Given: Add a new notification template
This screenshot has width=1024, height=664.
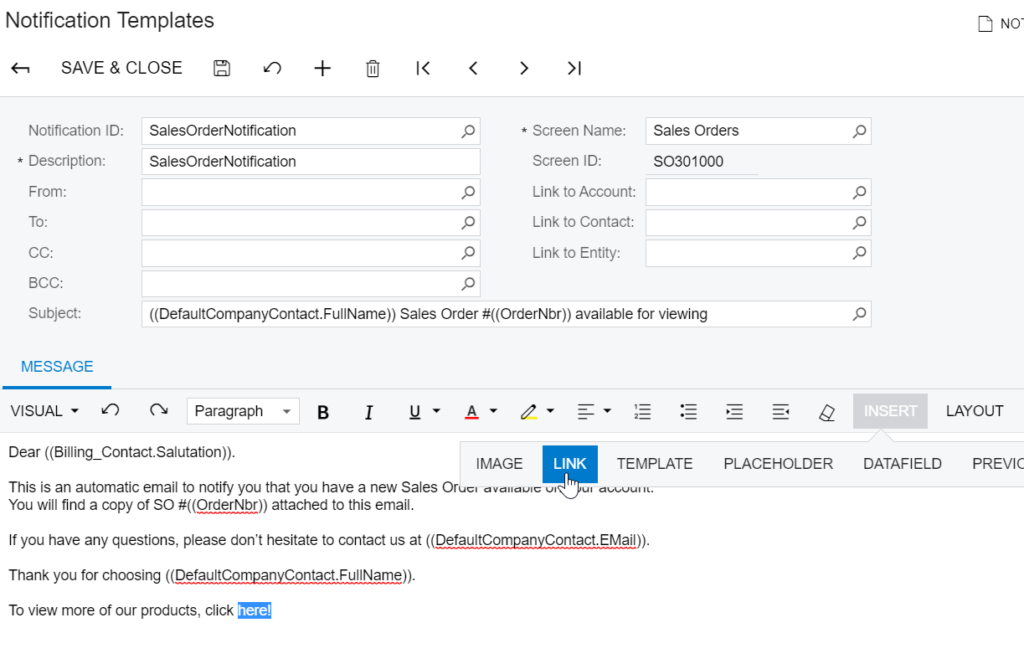Looking at the screenshot, I should pyautogui.click(x=322, y=68).
